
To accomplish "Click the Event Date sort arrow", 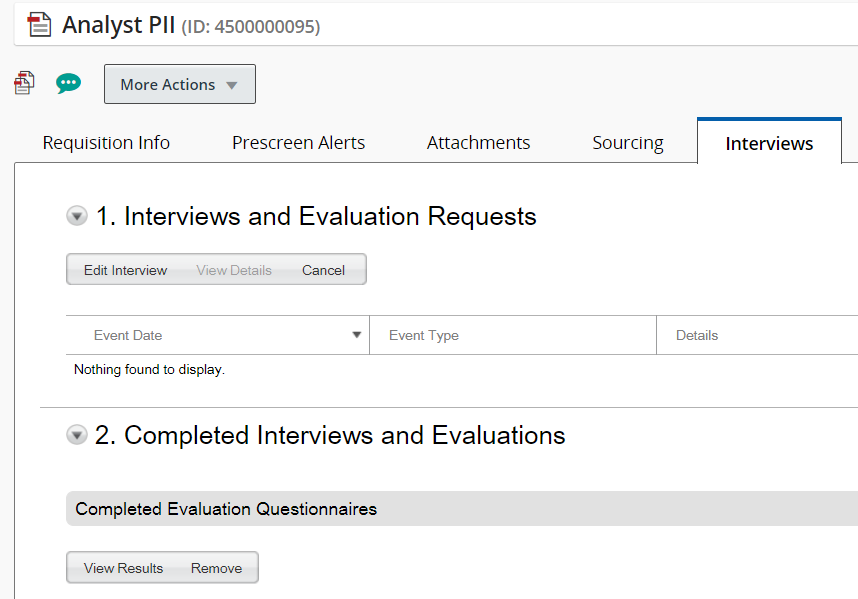I will pyautogui.click(x=356, y=335).
